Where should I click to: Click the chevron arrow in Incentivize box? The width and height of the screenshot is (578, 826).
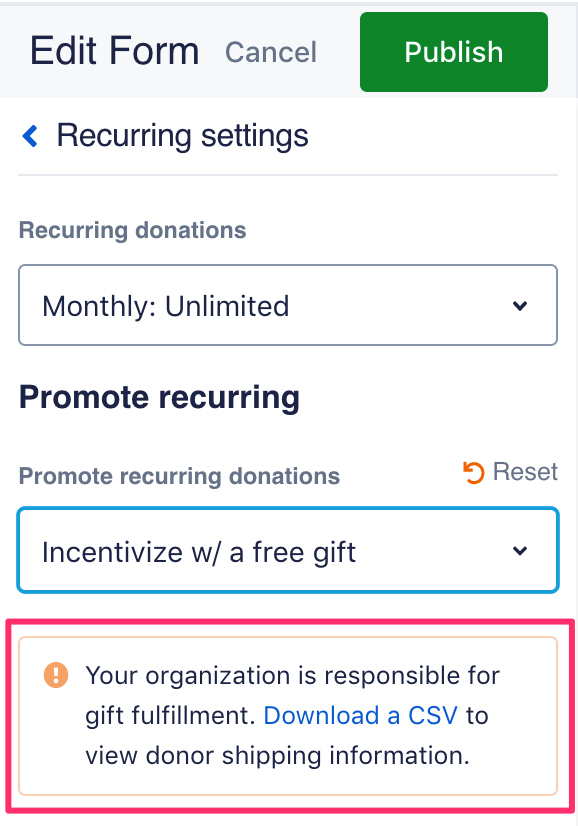(x=520, y=550)
